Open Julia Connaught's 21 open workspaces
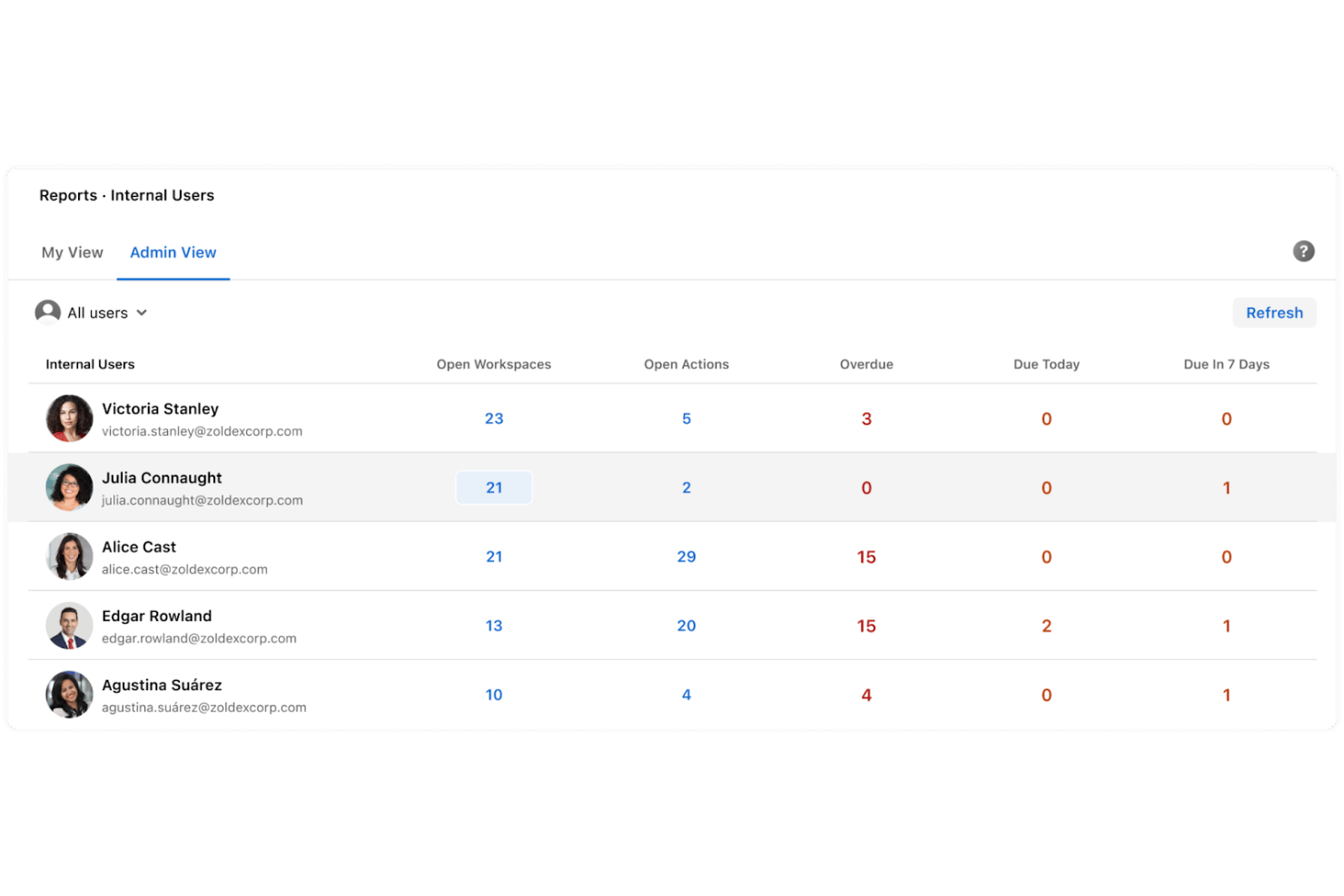Screen dimensions: 1344x896 click(494, 487)
